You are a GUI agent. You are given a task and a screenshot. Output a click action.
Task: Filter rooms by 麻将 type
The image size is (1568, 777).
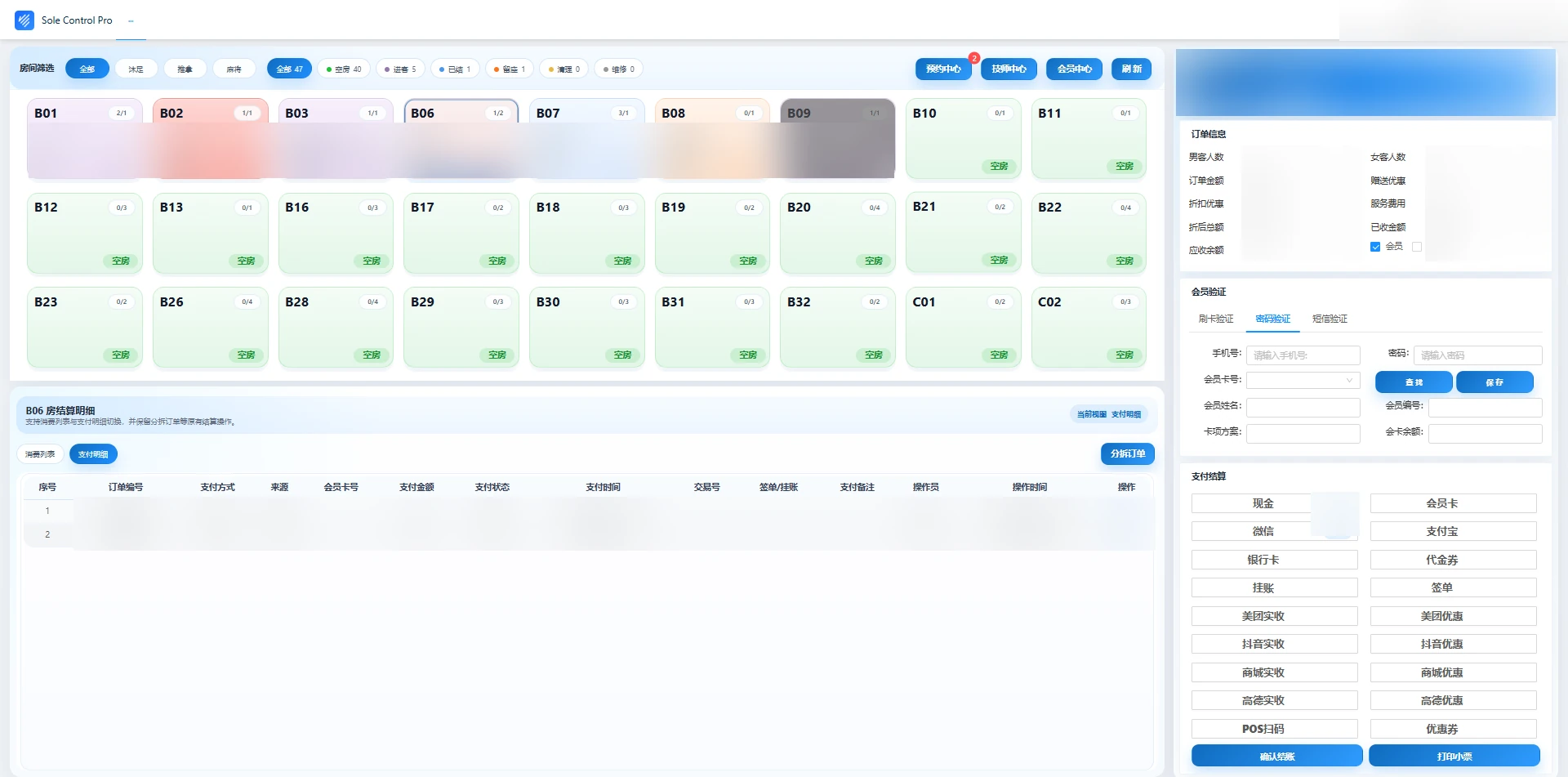click(234, 69)
